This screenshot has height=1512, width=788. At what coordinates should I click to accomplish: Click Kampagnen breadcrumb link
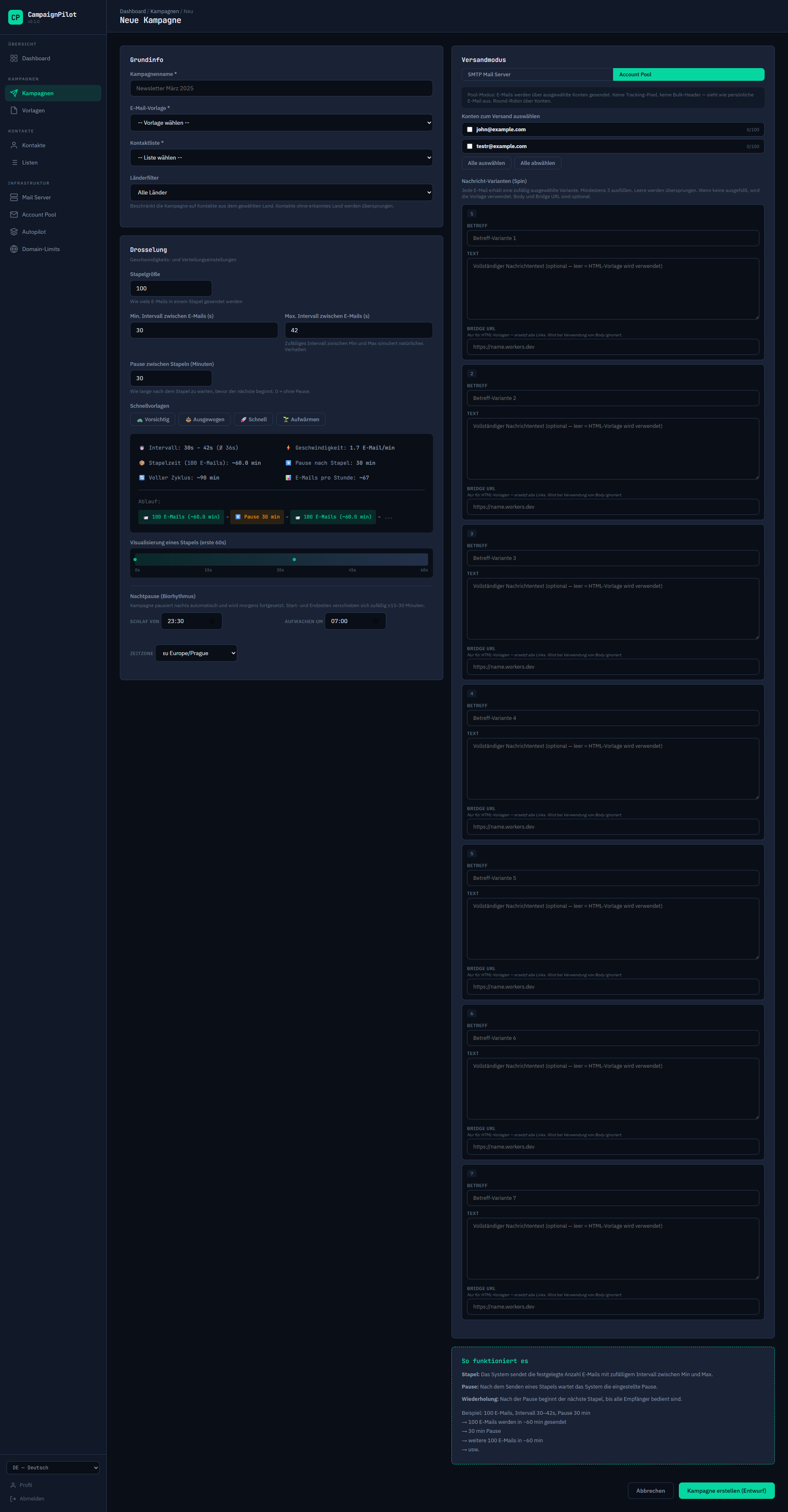click(165, 11)
